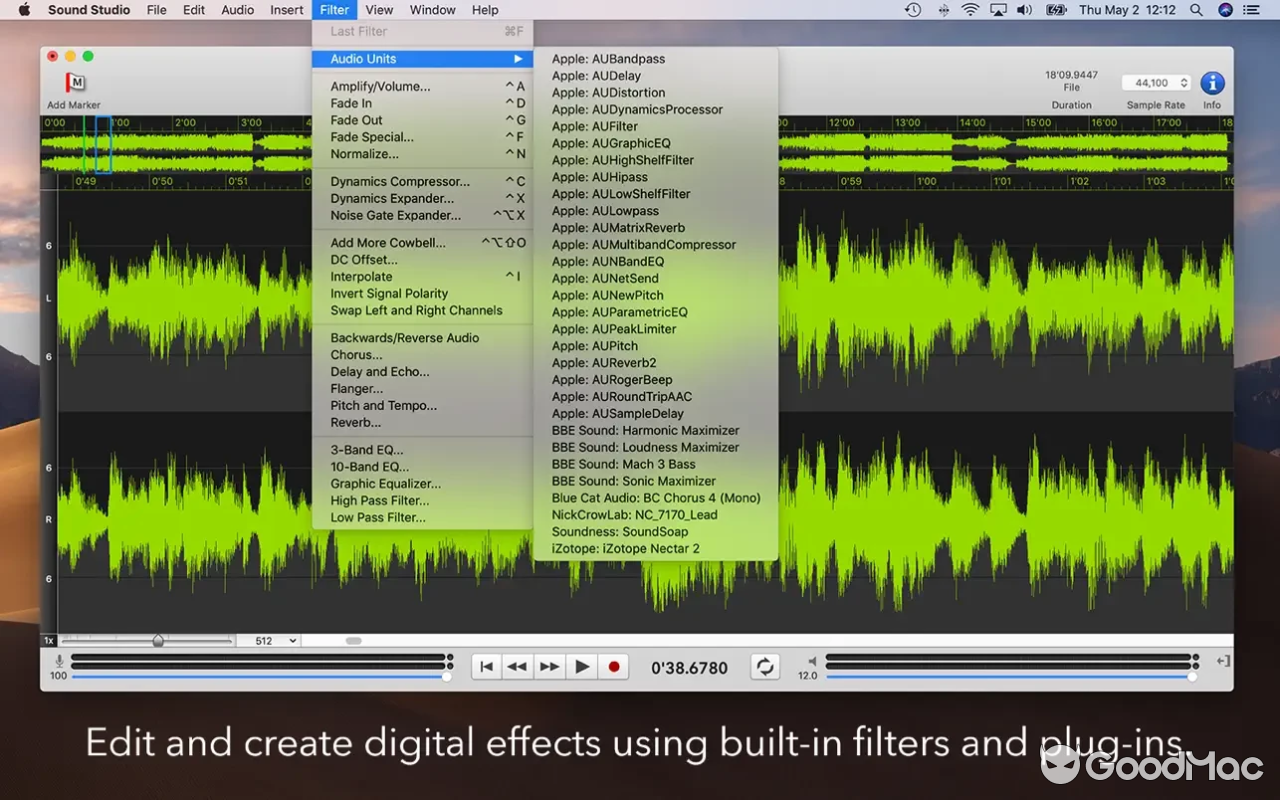Click the 1x zoom level button
The height and width of the screenshot is (800, 1280).
[x=48, y=640]
